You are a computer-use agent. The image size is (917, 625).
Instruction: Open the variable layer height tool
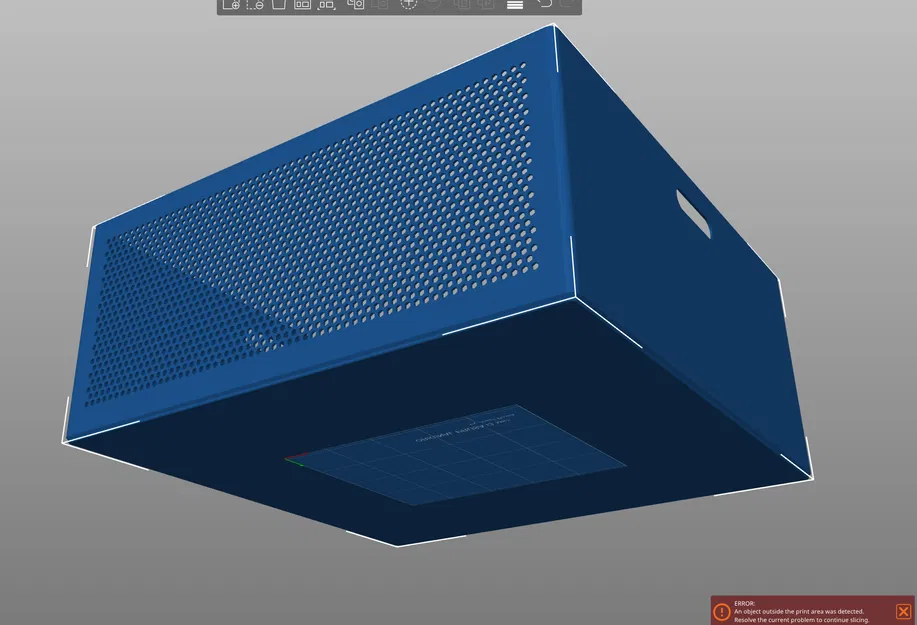(x=514, y=5)
